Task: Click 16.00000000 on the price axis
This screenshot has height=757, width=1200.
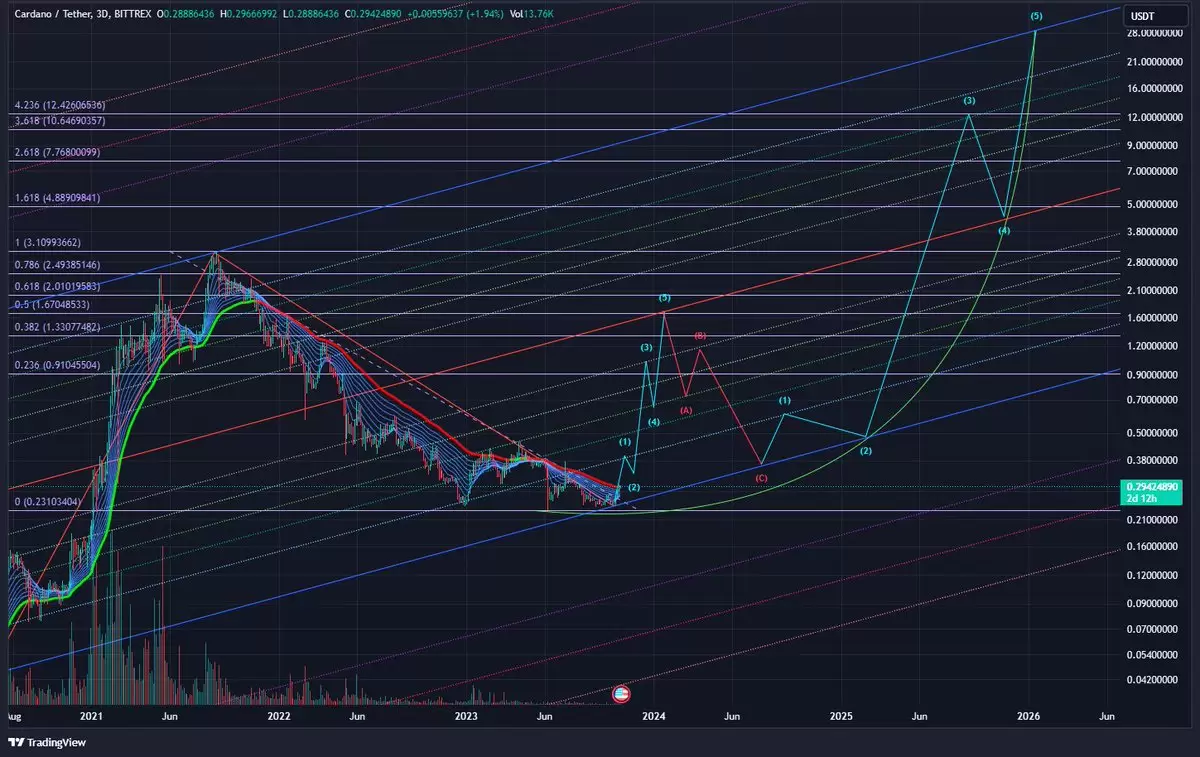Action: 1156,89
